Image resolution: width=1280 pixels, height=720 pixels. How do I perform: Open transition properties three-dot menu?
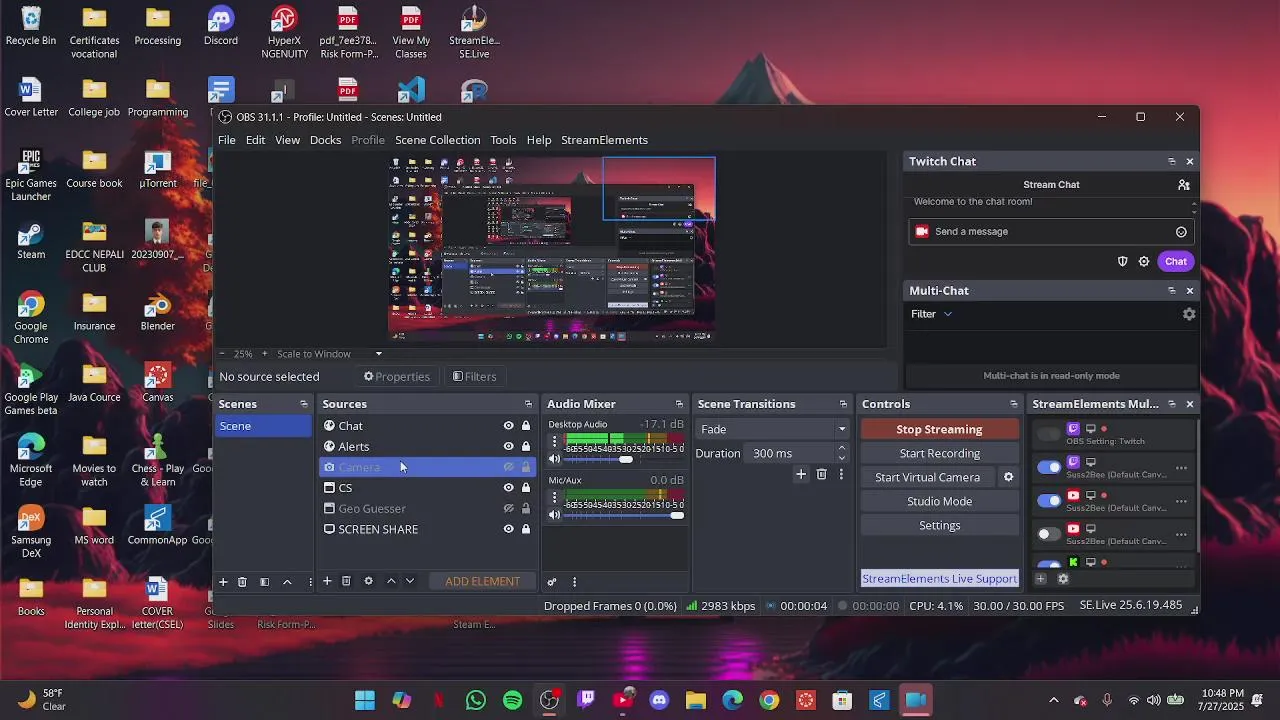coord(841,475)
